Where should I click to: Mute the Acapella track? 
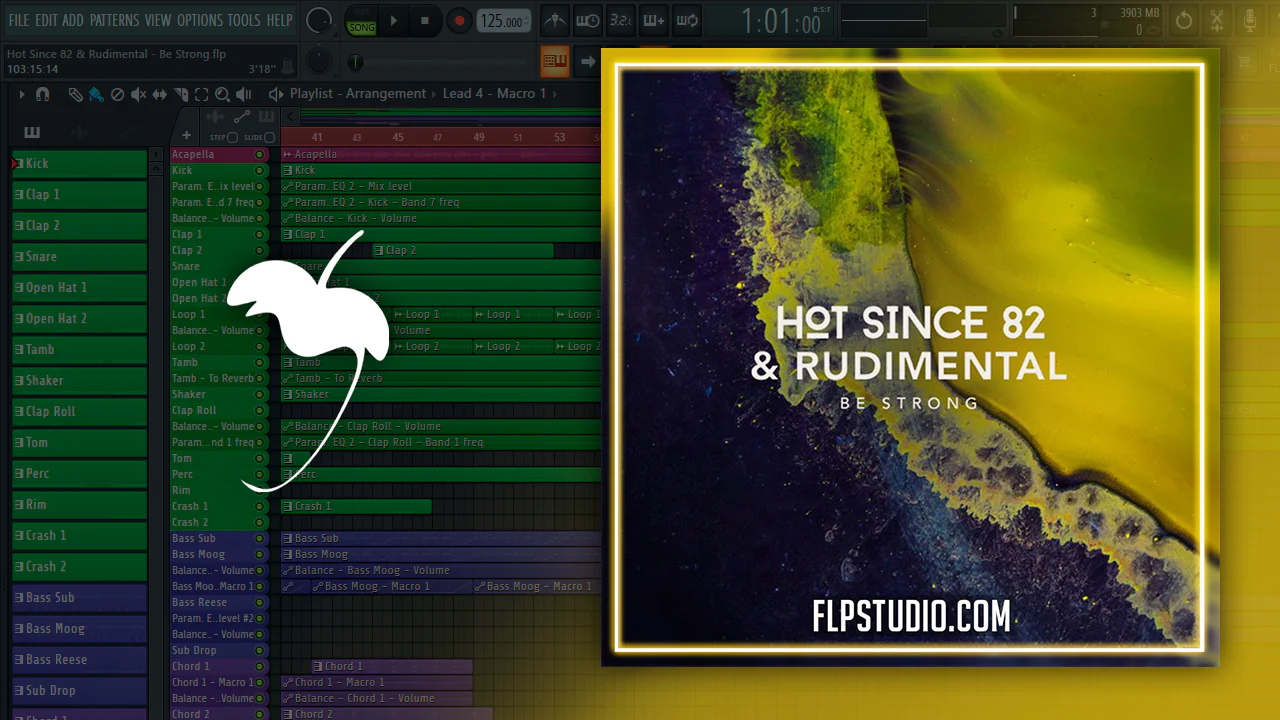click(x=260, y=155)
